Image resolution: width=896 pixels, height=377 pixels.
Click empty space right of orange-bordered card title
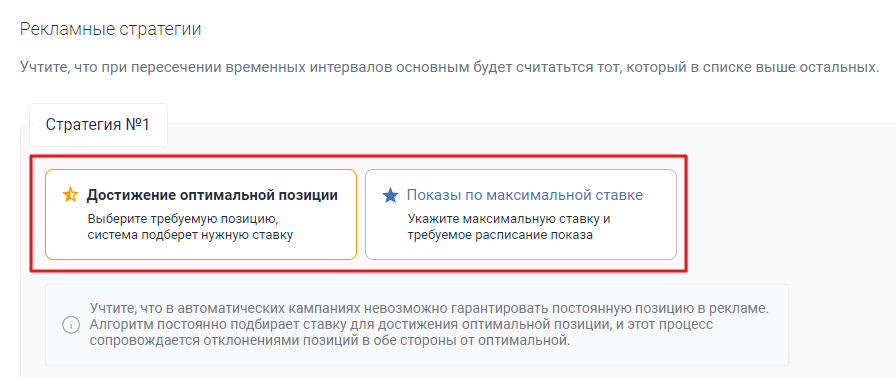pyautogui.click(x=347, y=195)
